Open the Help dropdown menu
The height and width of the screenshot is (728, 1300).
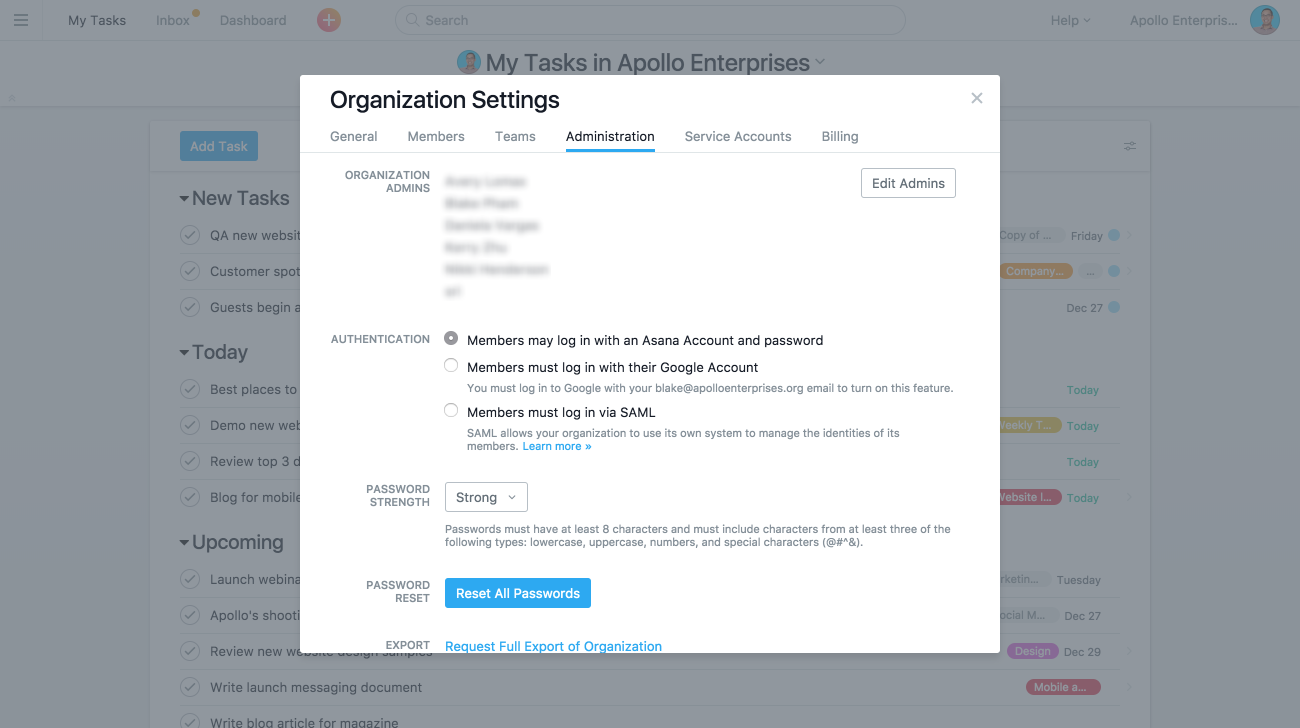click(x=1070, y=20)
